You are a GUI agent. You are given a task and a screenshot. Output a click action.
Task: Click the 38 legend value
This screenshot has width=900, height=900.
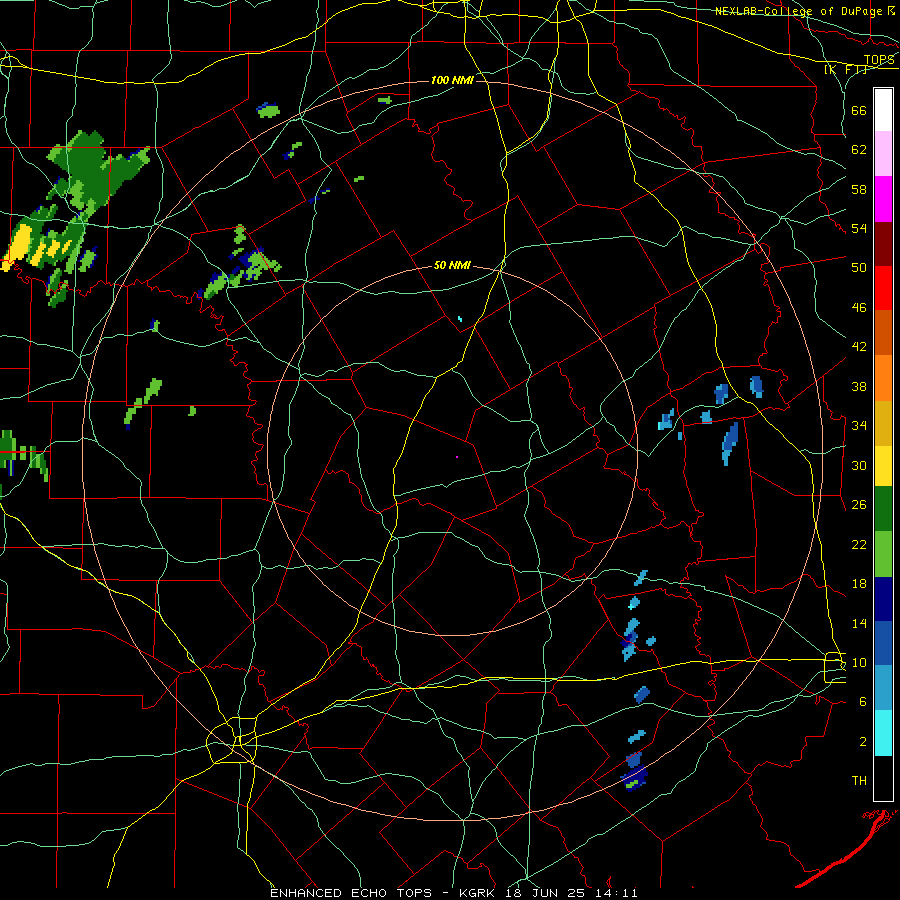click(859, 386)
